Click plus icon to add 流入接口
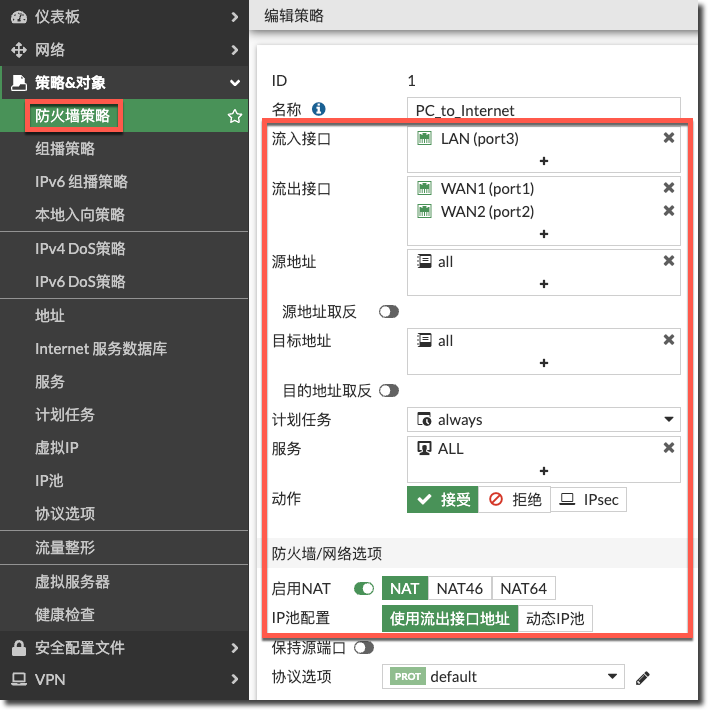 pyautogui.click(x=544, y=161)
